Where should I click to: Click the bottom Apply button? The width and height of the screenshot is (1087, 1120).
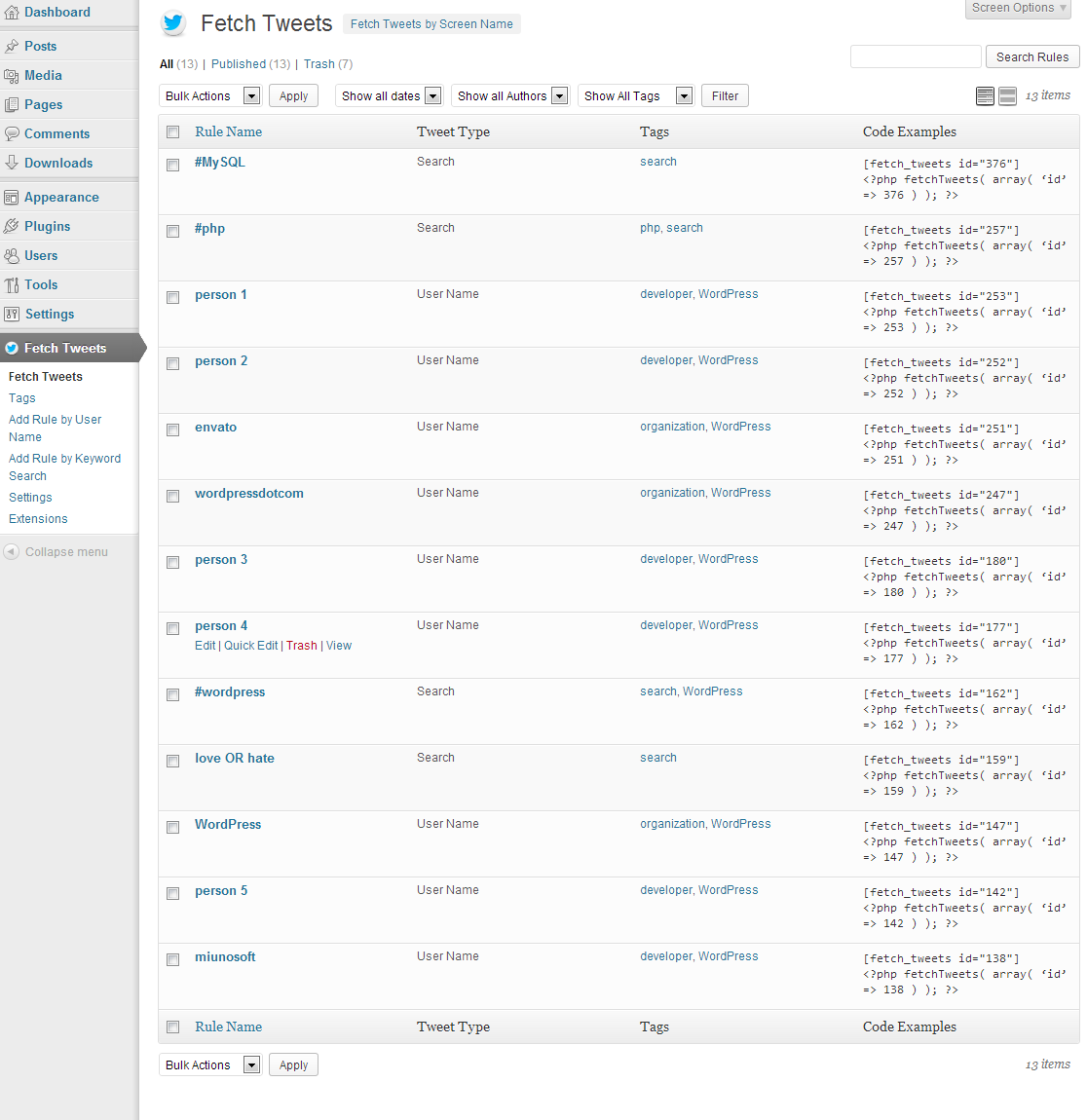293,1065
